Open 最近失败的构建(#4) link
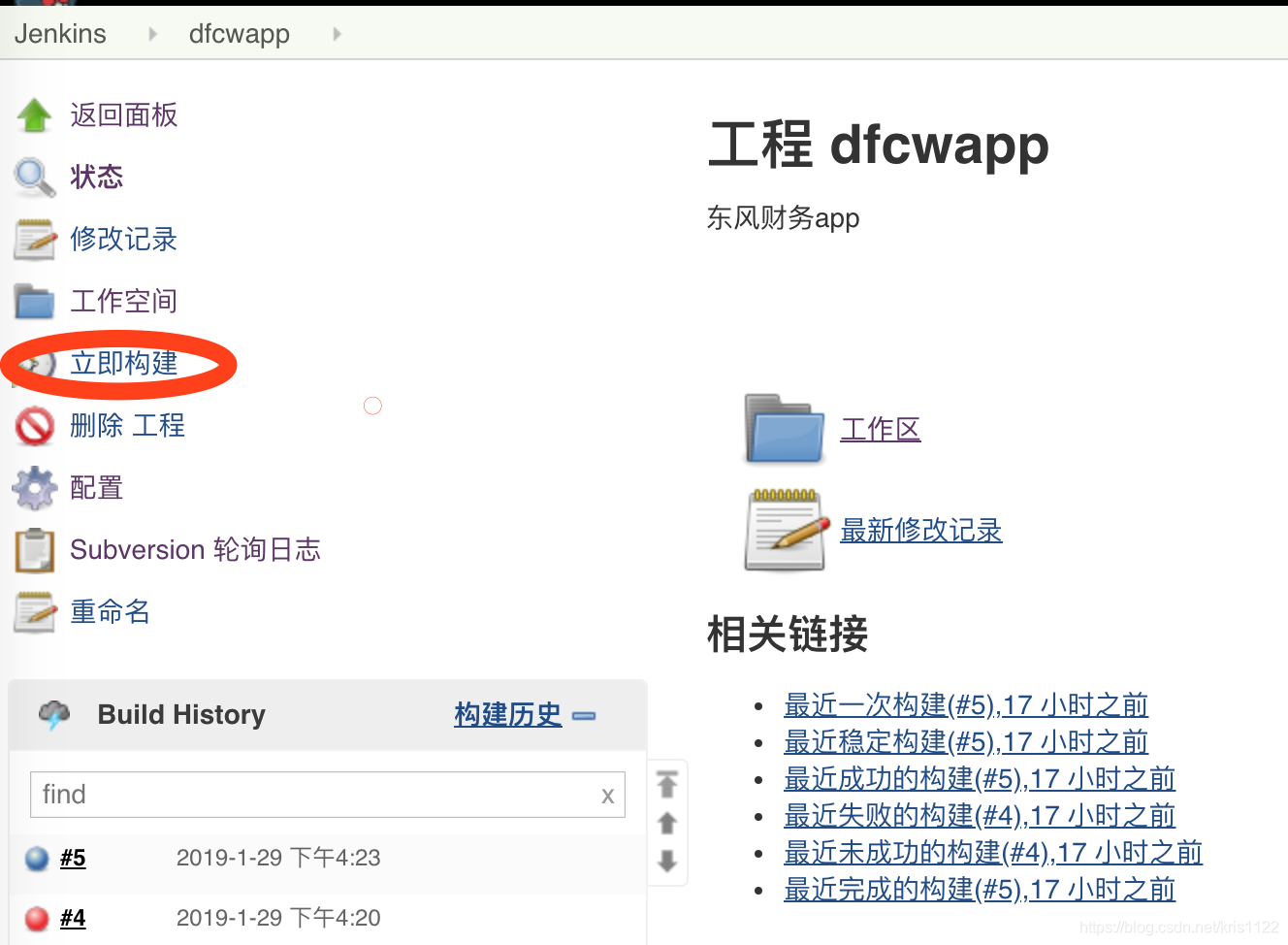1288x945 pixels. point(980,816)
